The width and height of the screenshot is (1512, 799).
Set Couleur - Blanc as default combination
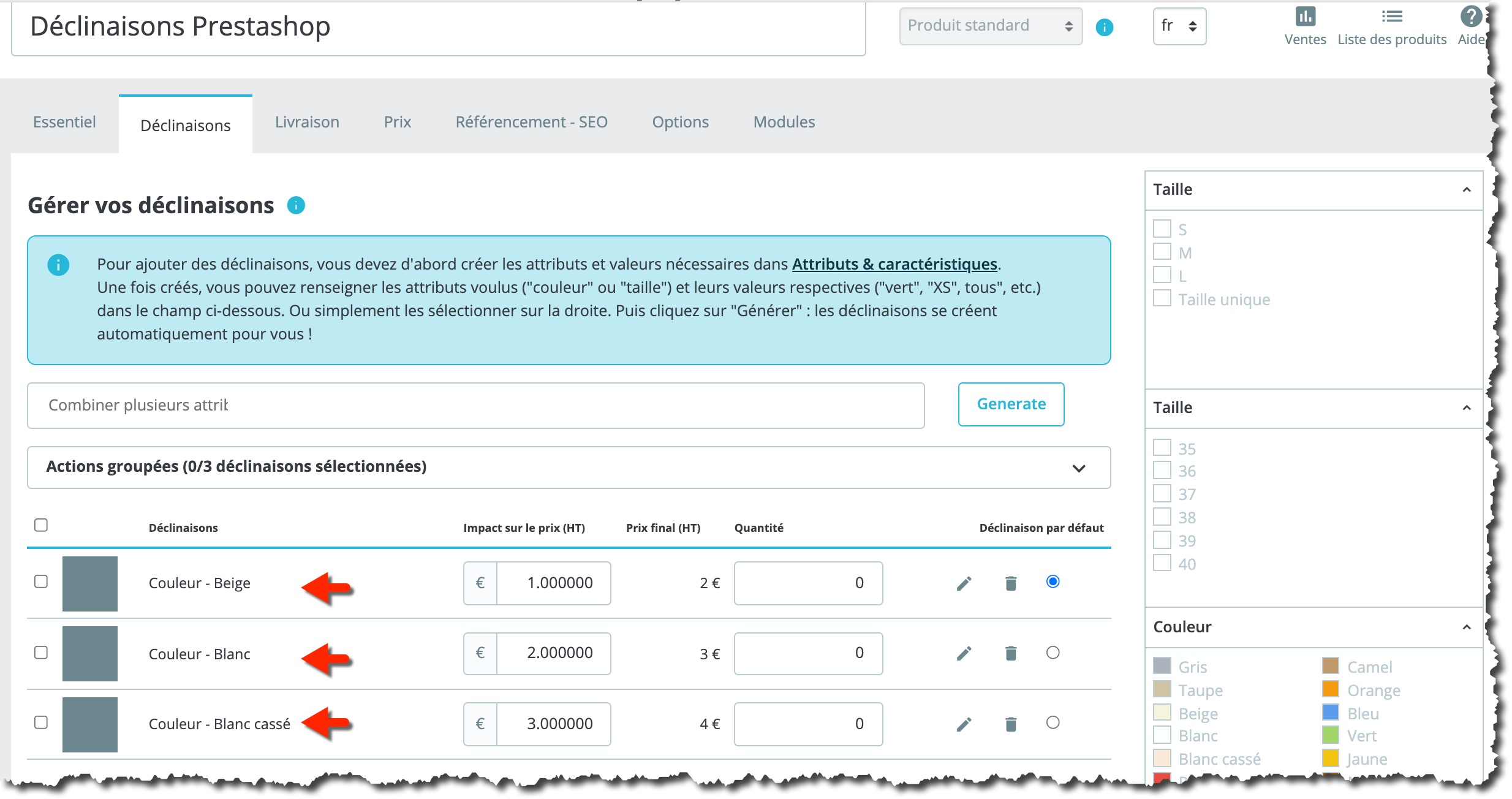click(x=1053, y=653)
